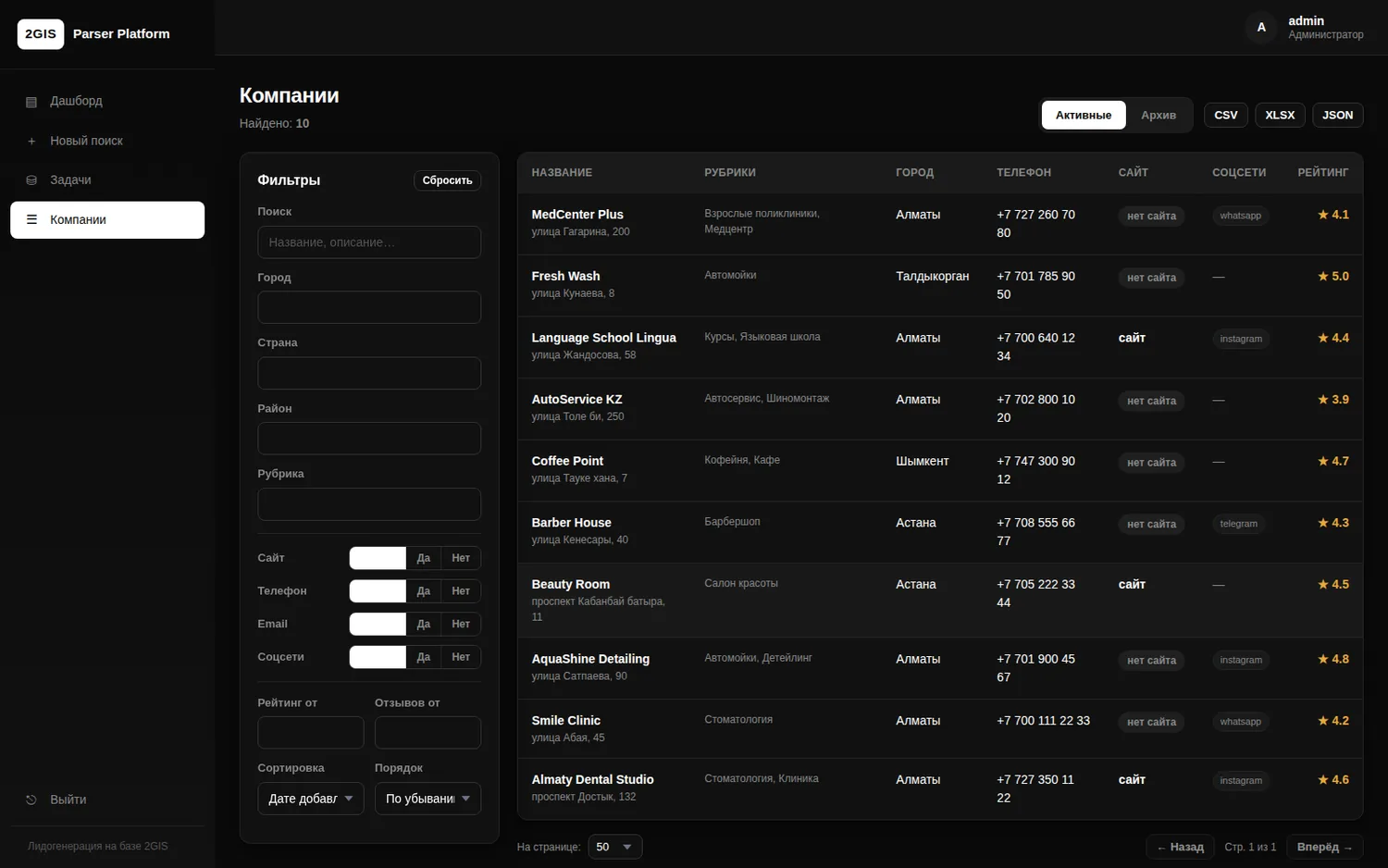Export companies as JSON

1338,116
